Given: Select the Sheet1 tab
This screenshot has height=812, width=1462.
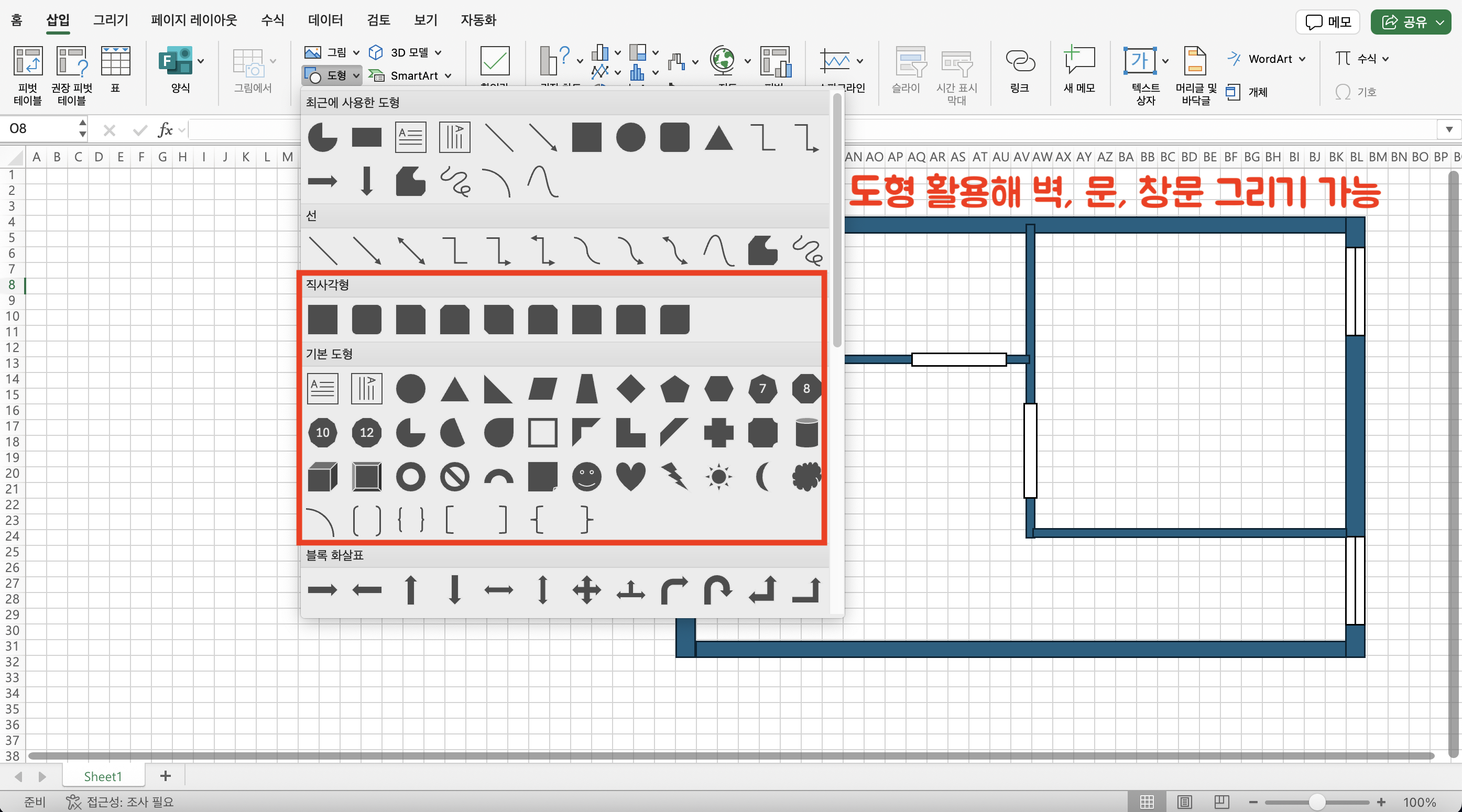Looking at the screenshot, I should (103, 776).
